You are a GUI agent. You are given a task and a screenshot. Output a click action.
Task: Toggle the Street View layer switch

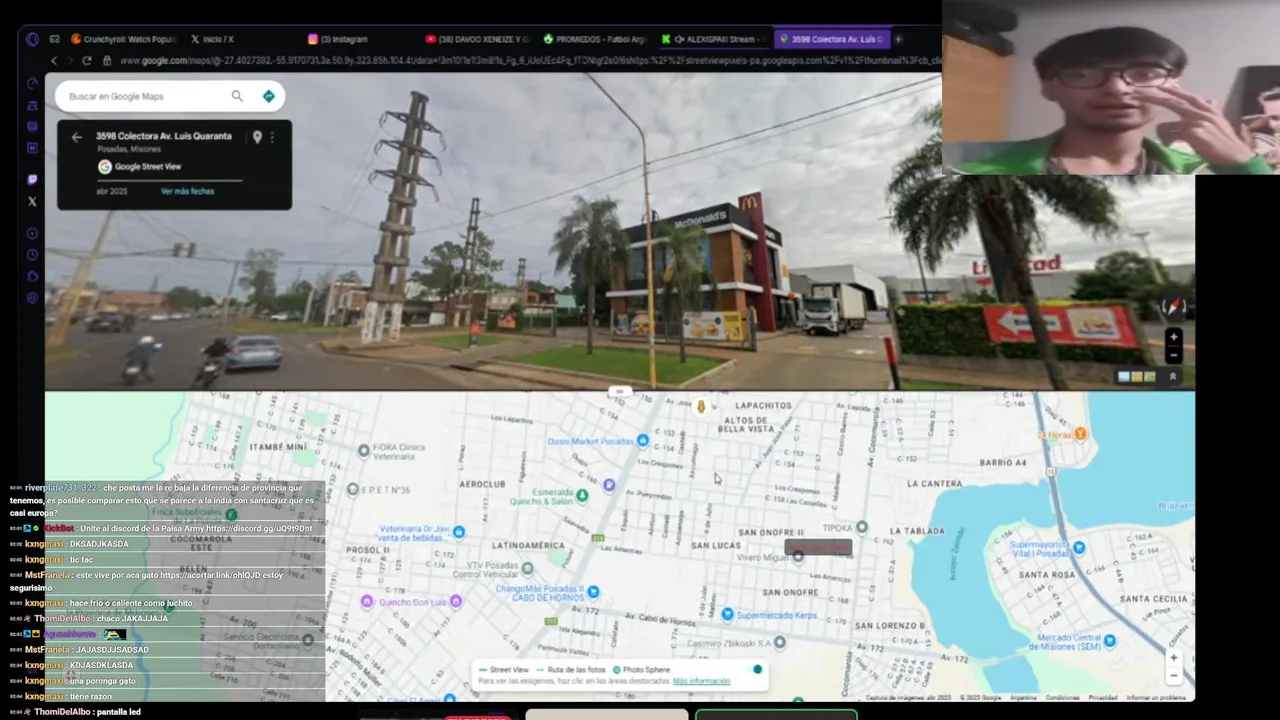pos(755,670)
